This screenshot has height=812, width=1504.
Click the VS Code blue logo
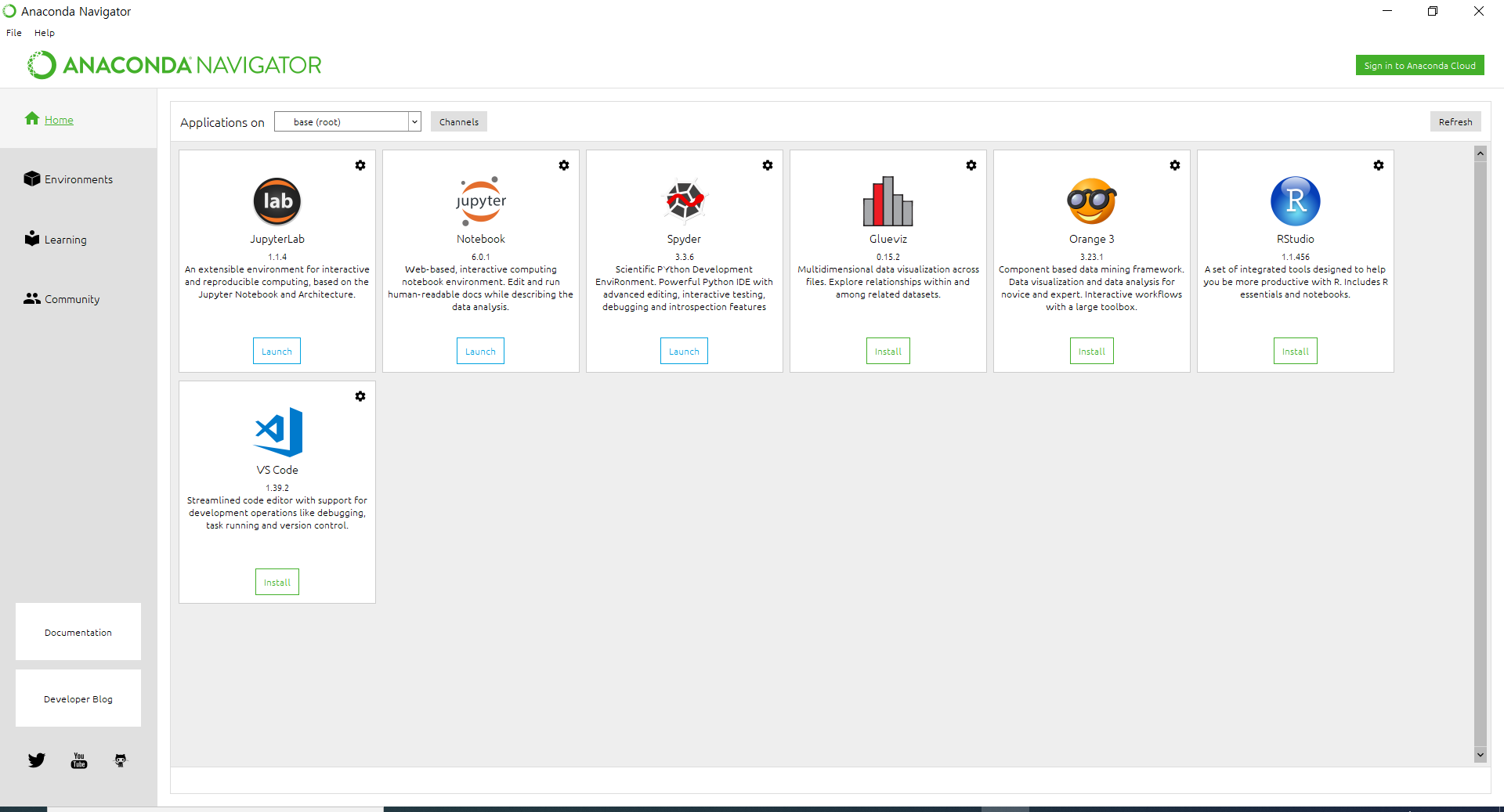(x=278, y=432)
